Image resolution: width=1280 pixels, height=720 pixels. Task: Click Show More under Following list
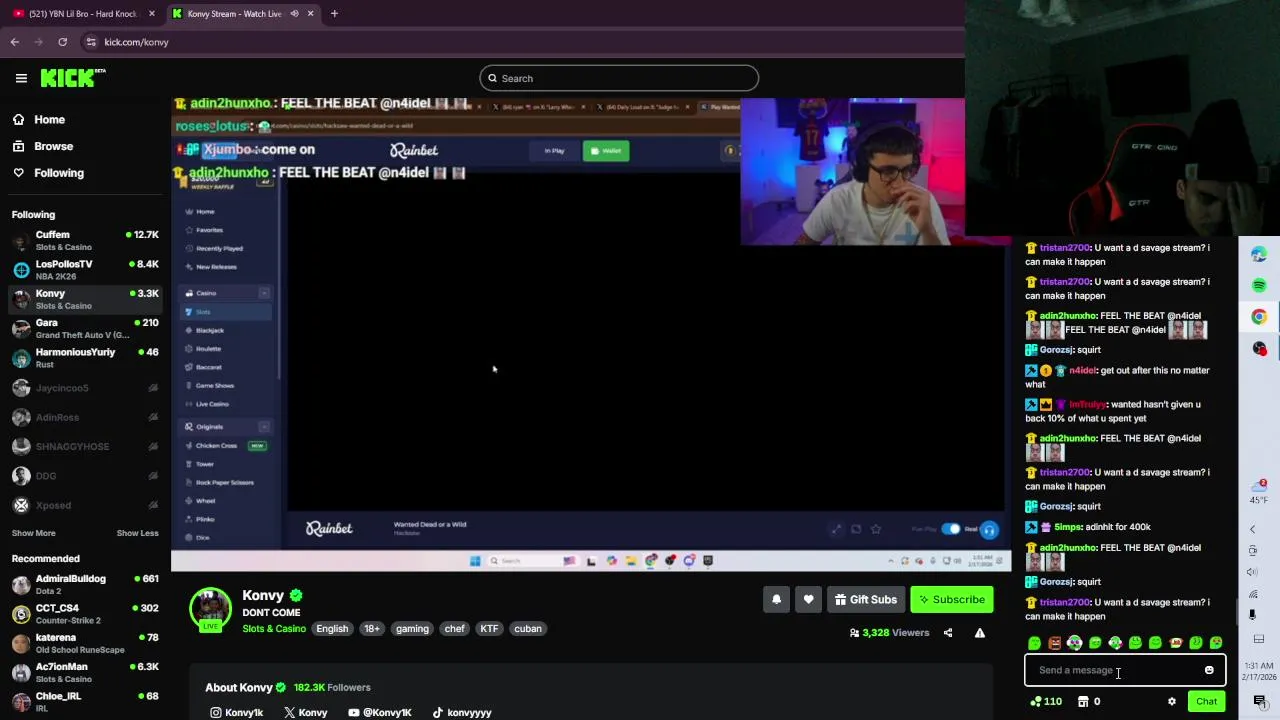34,533
